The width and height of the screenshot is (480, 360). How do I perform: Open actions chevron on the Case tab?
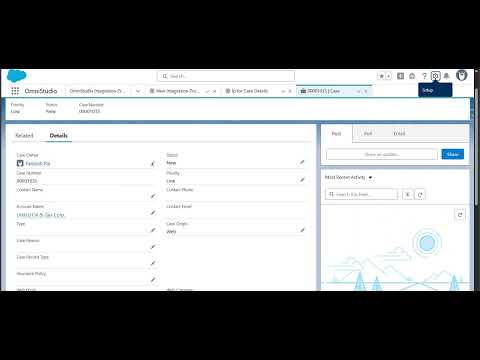tap(359, 91)
